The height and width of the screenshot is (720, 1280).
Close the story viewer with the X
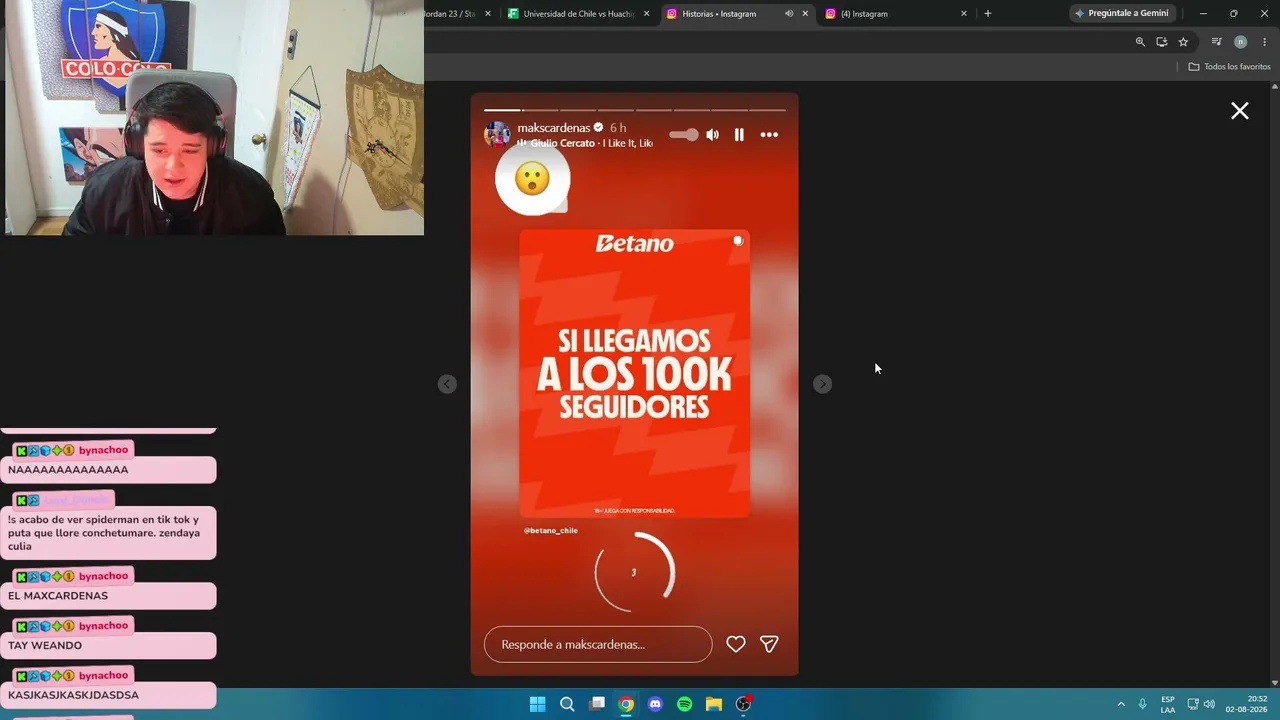pyautogui.click(x=1240, y=111)
